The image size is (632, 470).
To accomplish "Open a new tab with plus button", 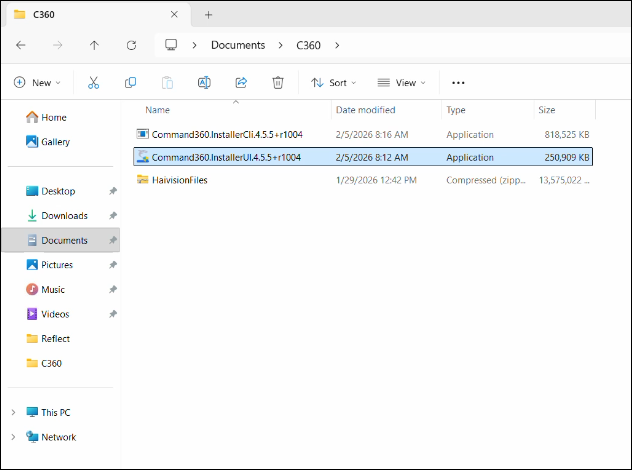I will pos(209,15).
